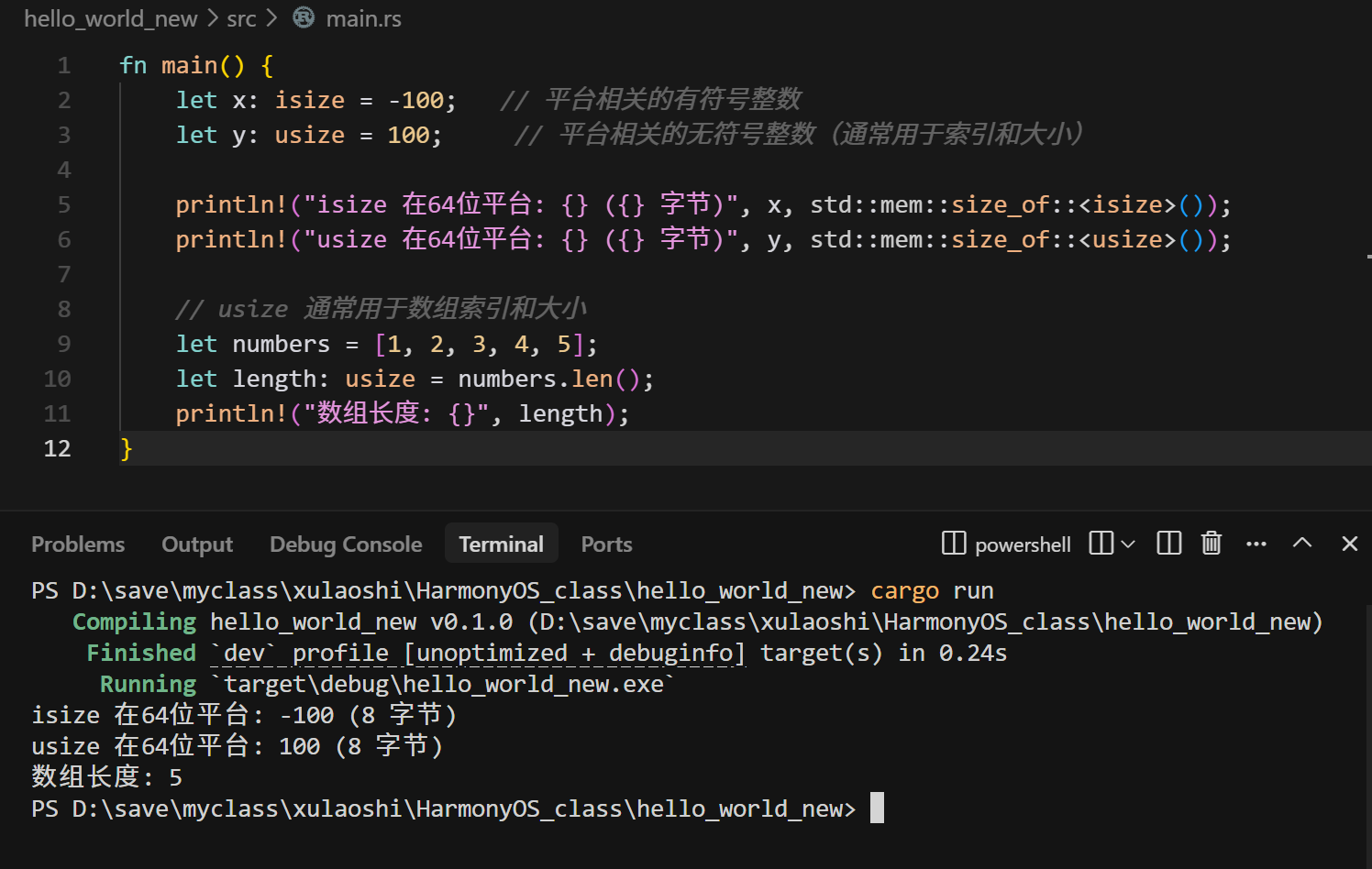Click 'target\debug\hello_world_new.exe' path in terminal
The height and width of the screenshot is (869, 1372).
click(441, 684)
